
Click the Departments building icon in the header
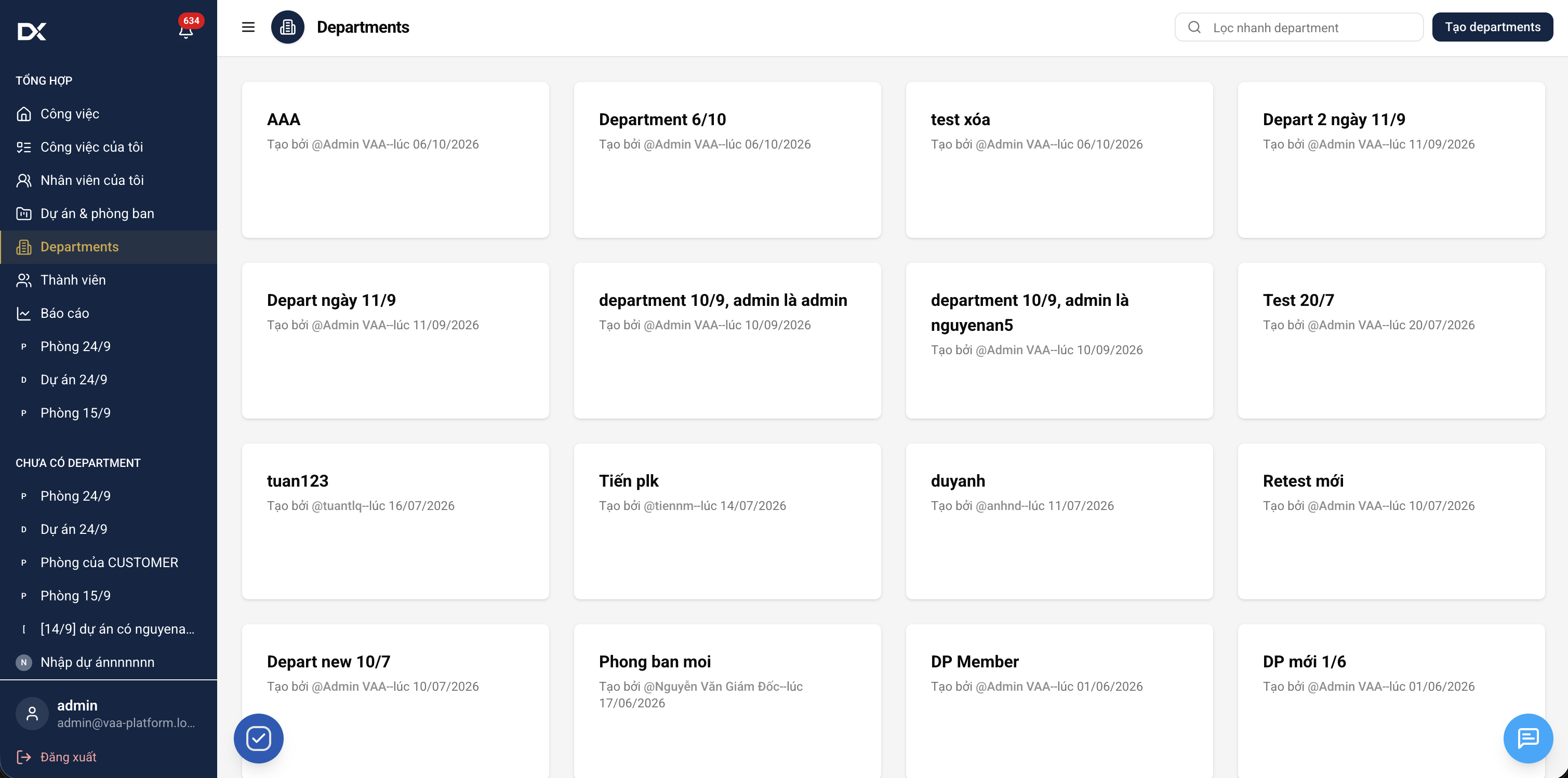coord(288,28)
